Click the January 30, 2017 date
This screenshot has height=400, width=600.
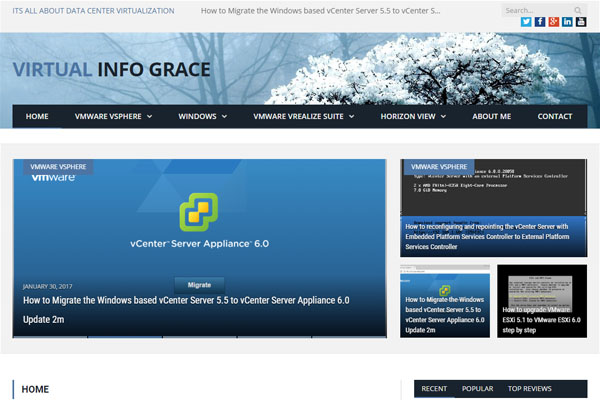(47, 286)
